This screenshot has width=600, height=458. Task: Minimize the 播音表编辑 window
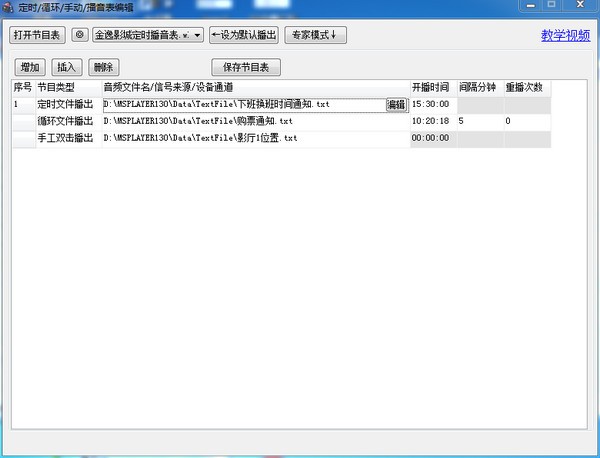(530, 5)
